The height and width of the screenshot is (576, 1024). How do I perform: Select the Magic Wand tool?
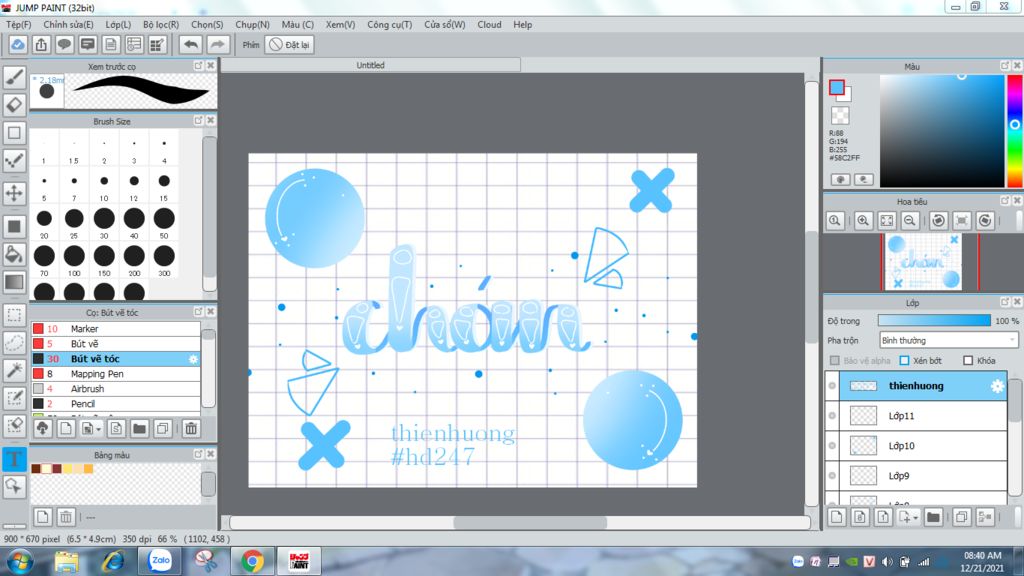click(x=14, y=370)
